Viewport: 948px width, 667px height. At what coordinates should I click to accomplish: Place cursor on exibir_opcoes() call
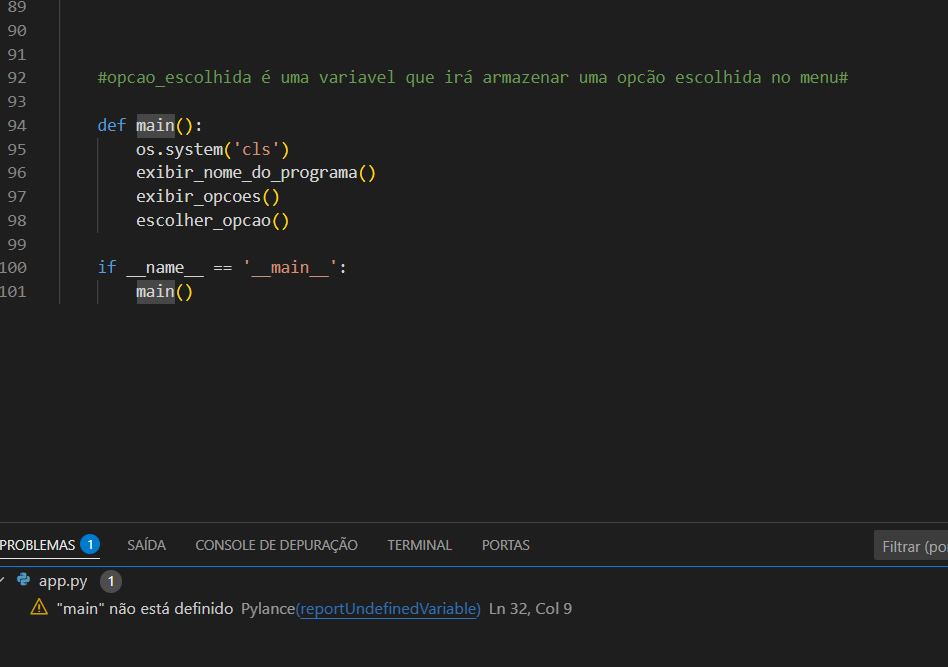207,197
